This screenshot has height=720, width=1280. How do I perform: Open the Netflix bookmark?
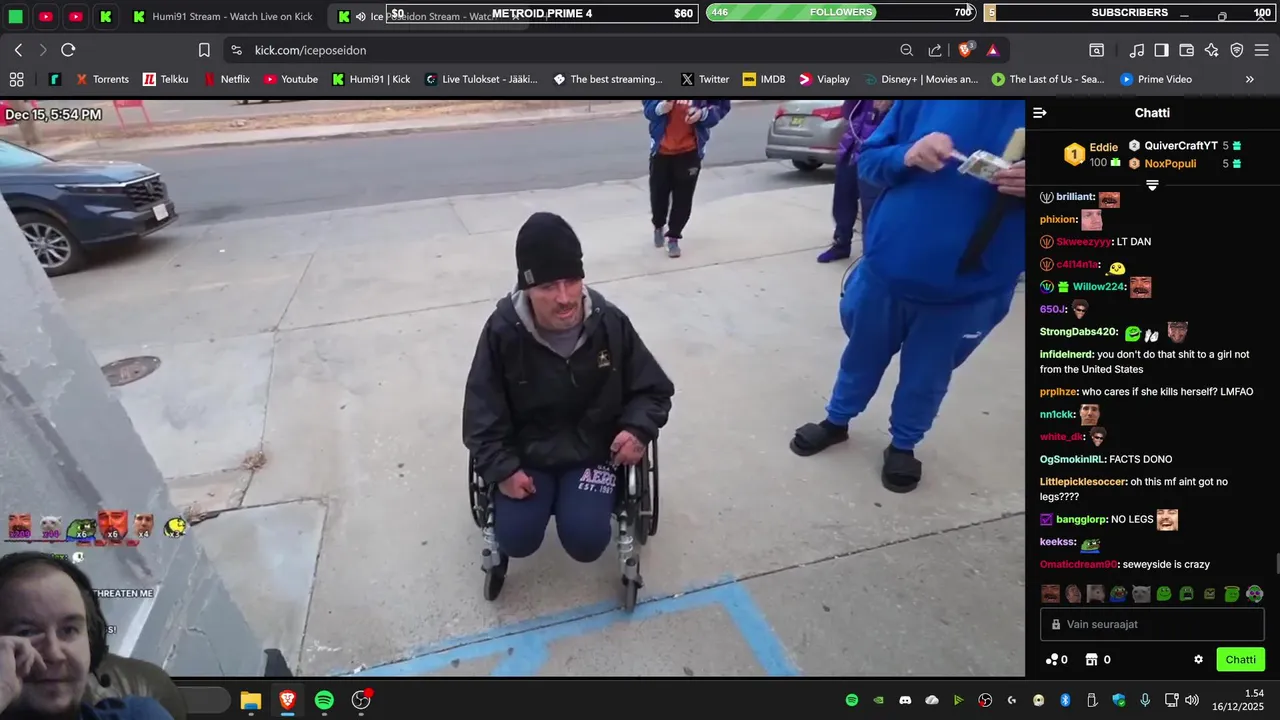(x=226, y=79)
